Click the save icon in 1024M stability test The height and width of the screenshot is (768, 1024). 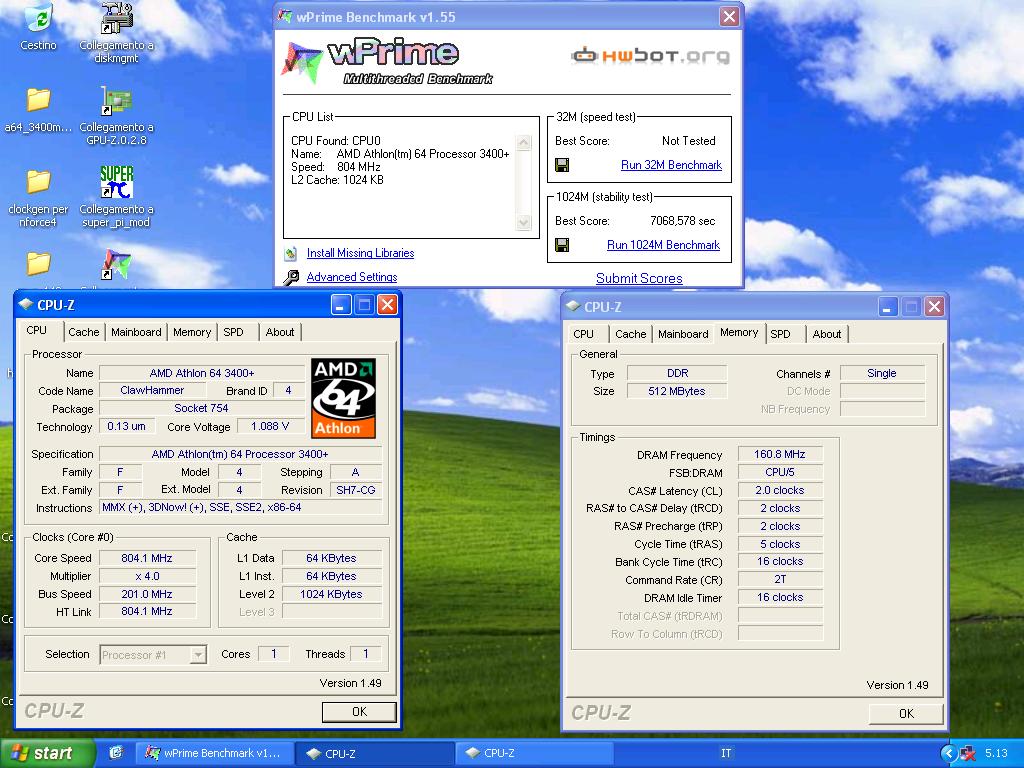click(562, 245)
